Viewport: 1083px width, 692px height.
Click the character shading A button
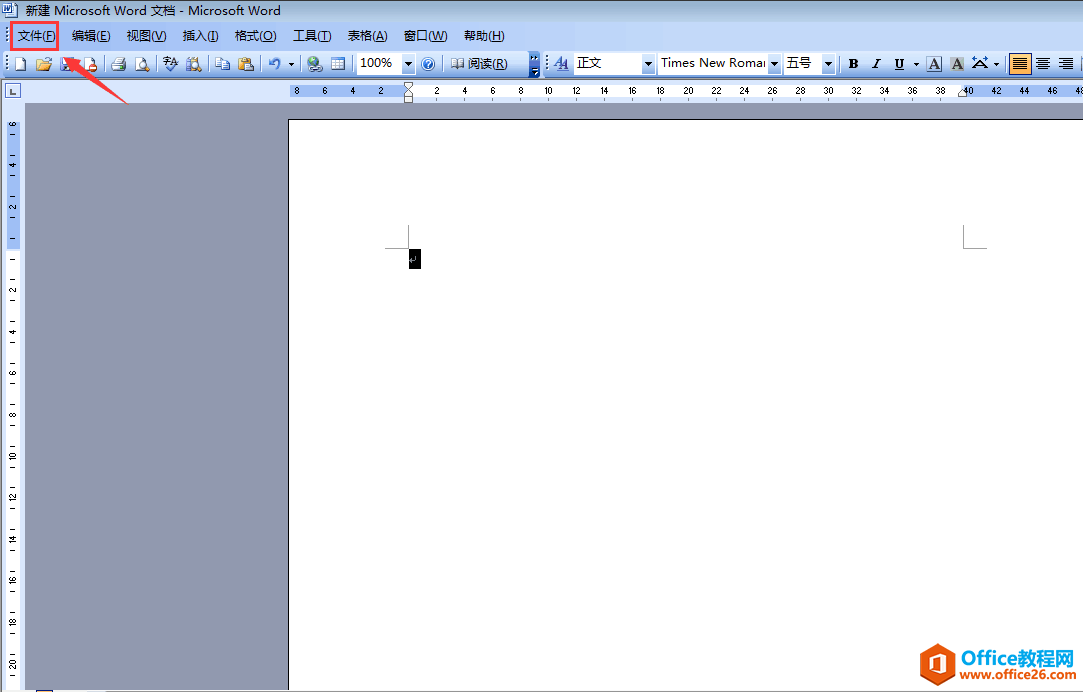[x=957, y=64]
